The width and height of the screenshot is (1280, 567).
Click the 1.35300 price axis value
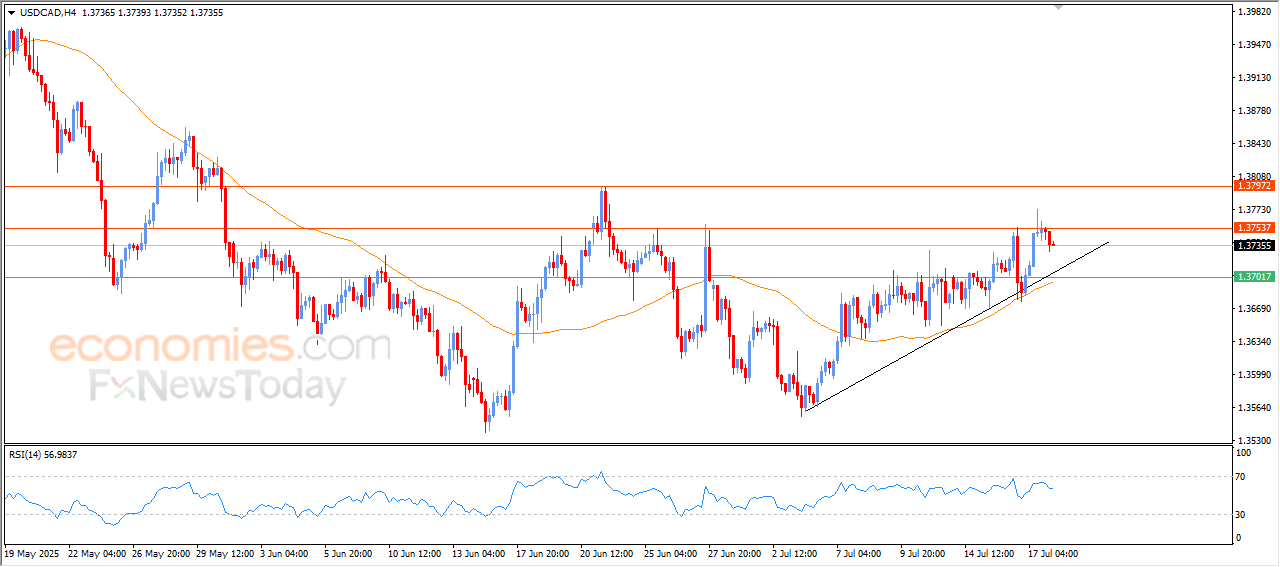click(x=1253, y=440)
